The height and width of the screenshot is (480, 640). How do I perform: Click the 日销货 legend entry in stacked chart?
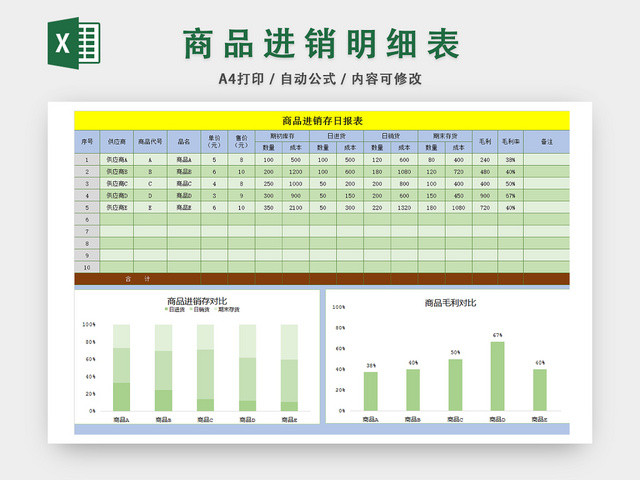(200, 310)
